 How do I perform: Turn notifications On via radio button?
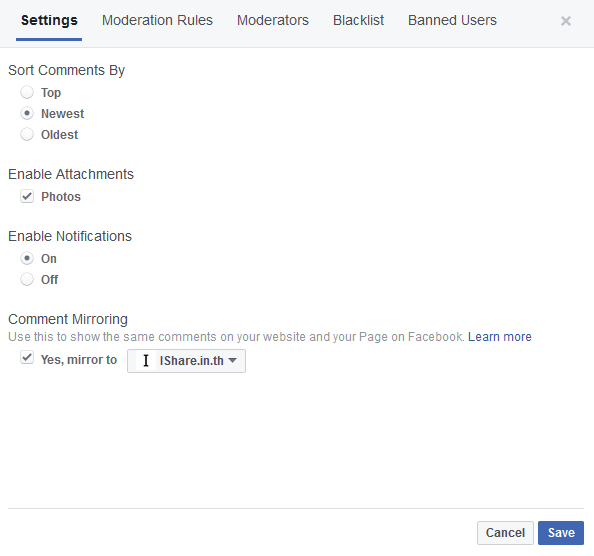click(27, 258)
